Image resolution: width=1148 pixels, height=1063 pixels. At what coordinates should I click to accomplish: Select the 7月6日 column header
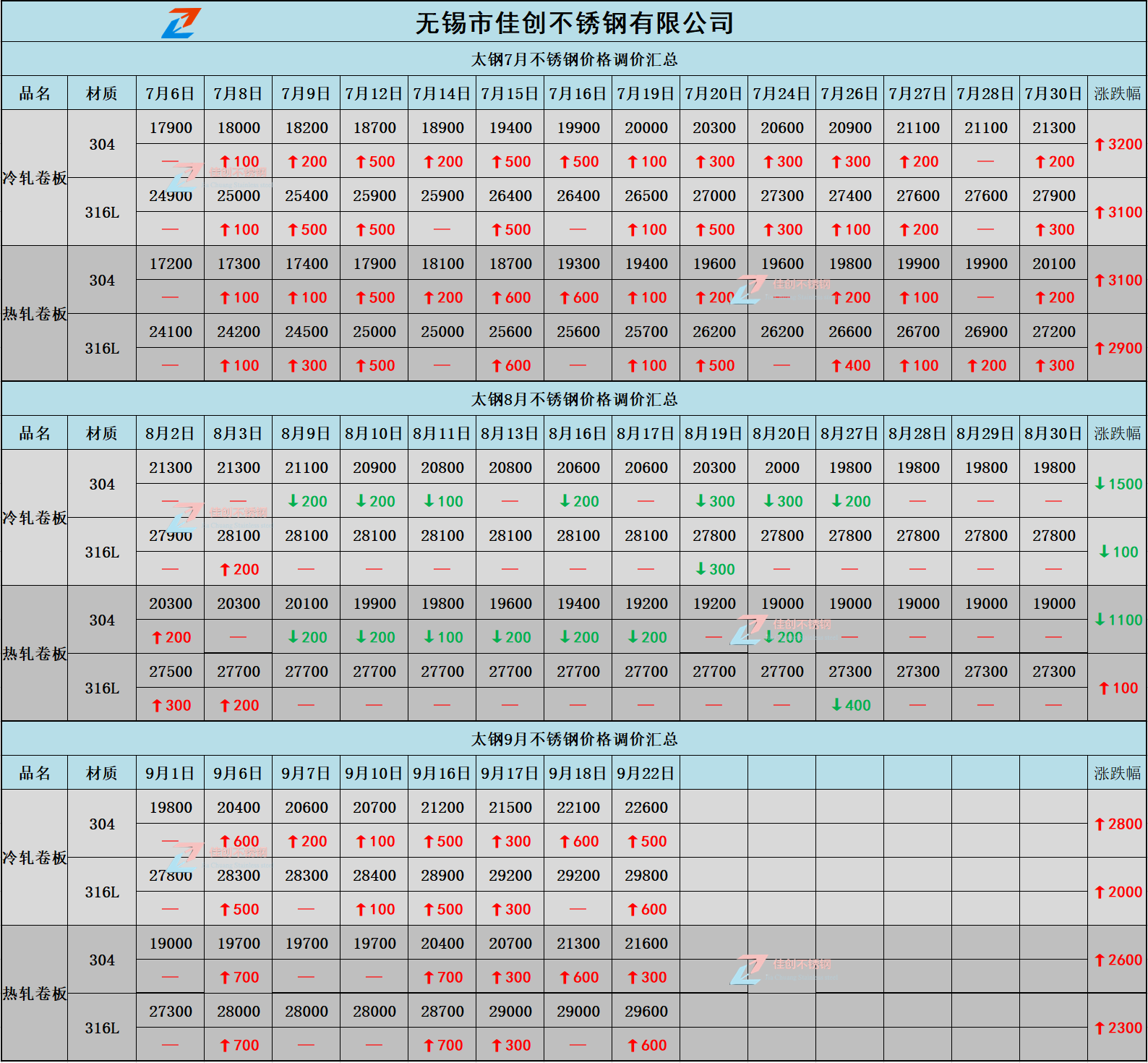tap(171, 93)
